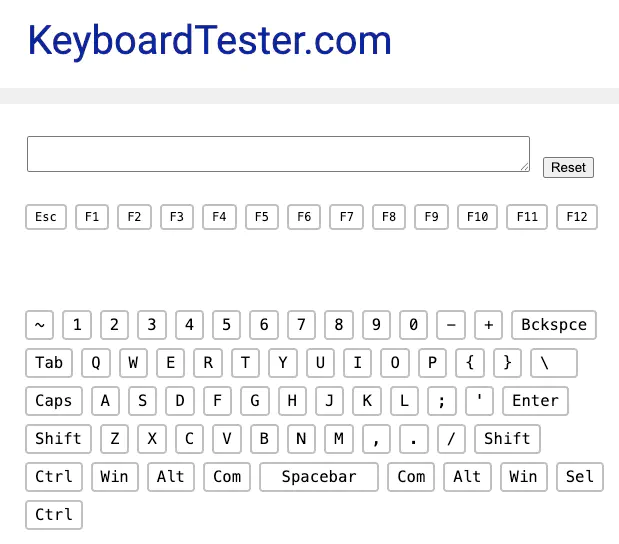The height and width of the screenshot is (544, 619).
Task: Click the semicolon key
Action: click(x=442, y=401)
